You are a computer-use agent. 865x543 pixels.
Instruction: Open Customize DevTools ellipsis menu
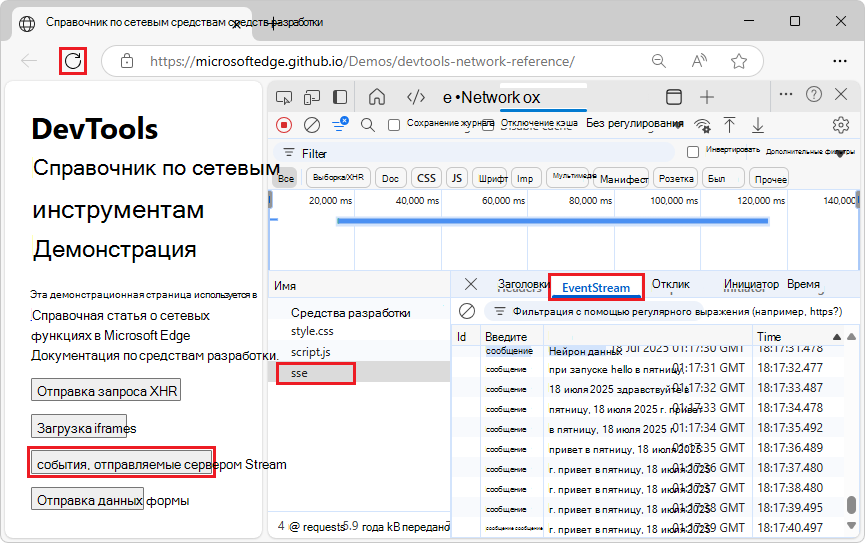(x=786, y=94)
